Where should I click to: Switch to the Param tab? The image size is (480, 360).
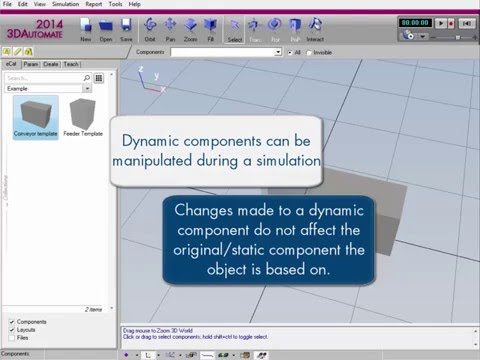click(x=31, y=64)
